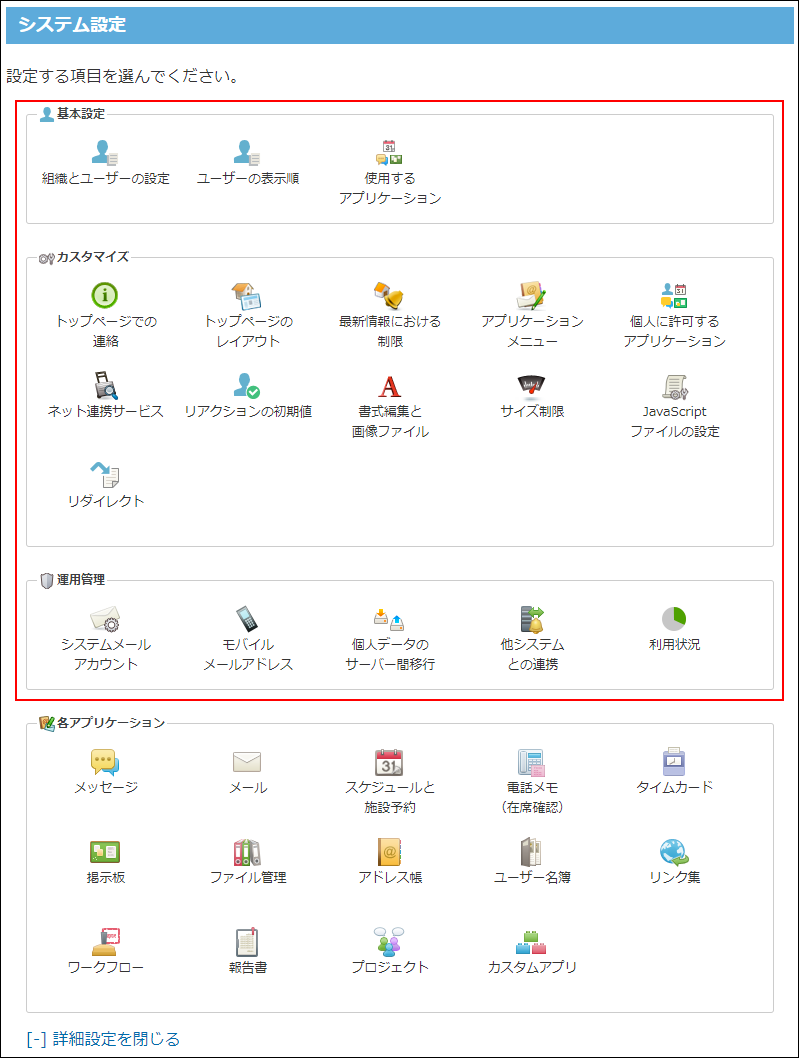
Task: Open トップページのレイアウト icon
Action: click(247, 296)
